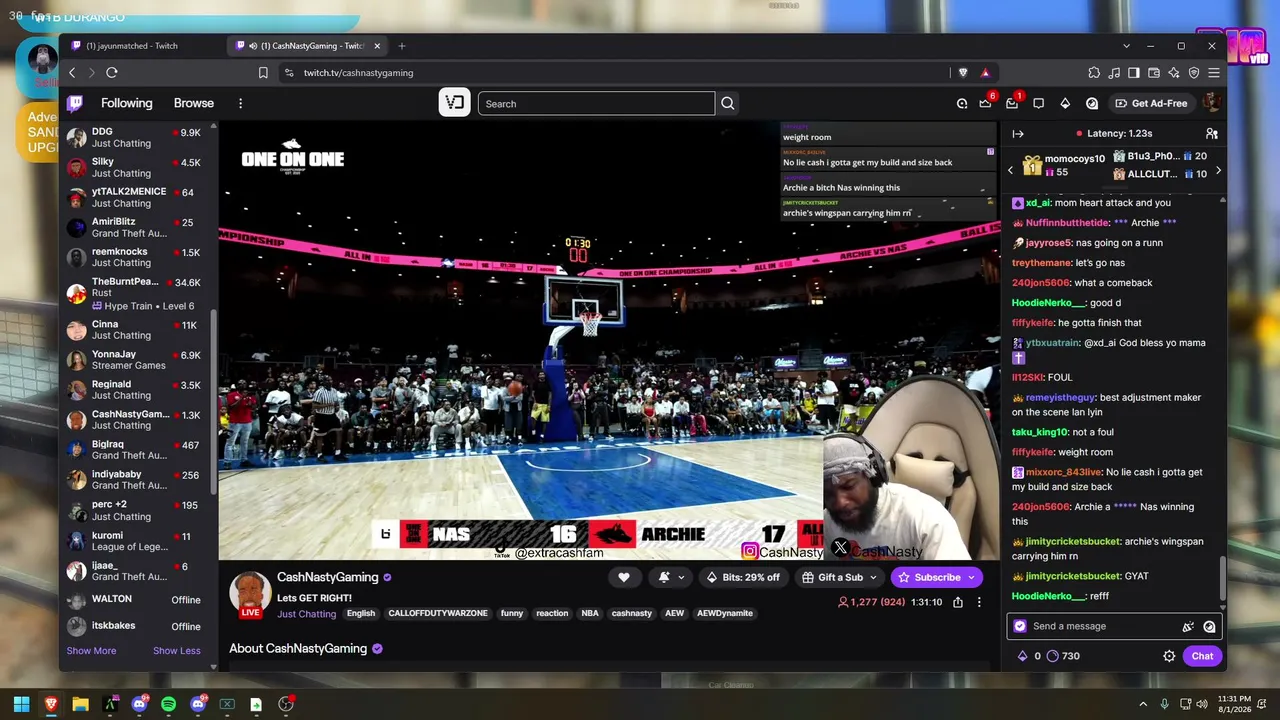The height and width of the screenshot is (720, 1280).
Task: Open Brave Shields icon in address bar
Action: click(x=963, y=73)
